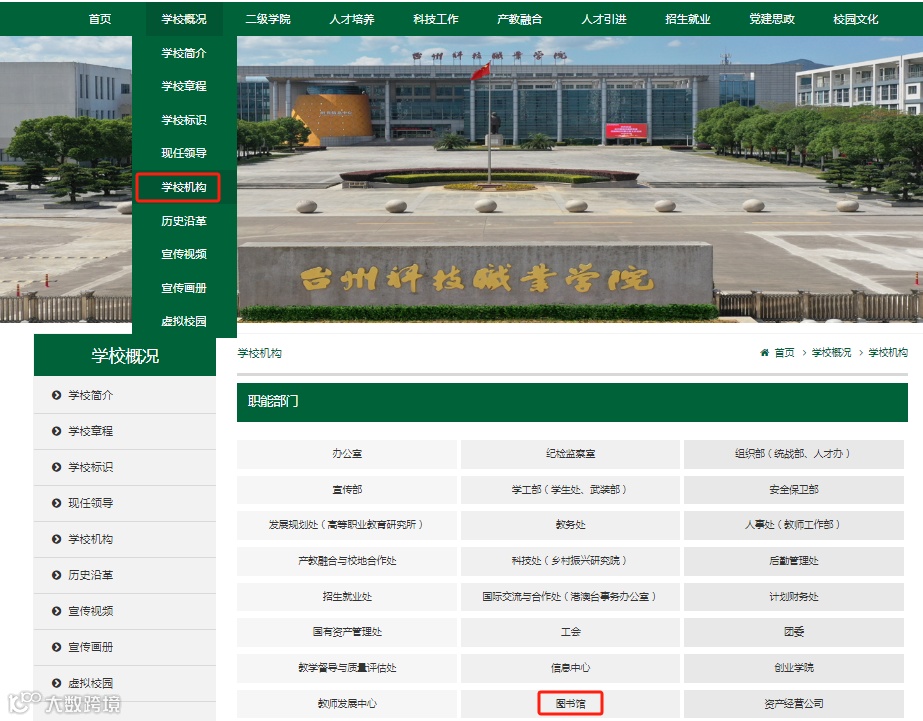
Task: Select 现任领导 in the dropdown menu
Action: 184,153
